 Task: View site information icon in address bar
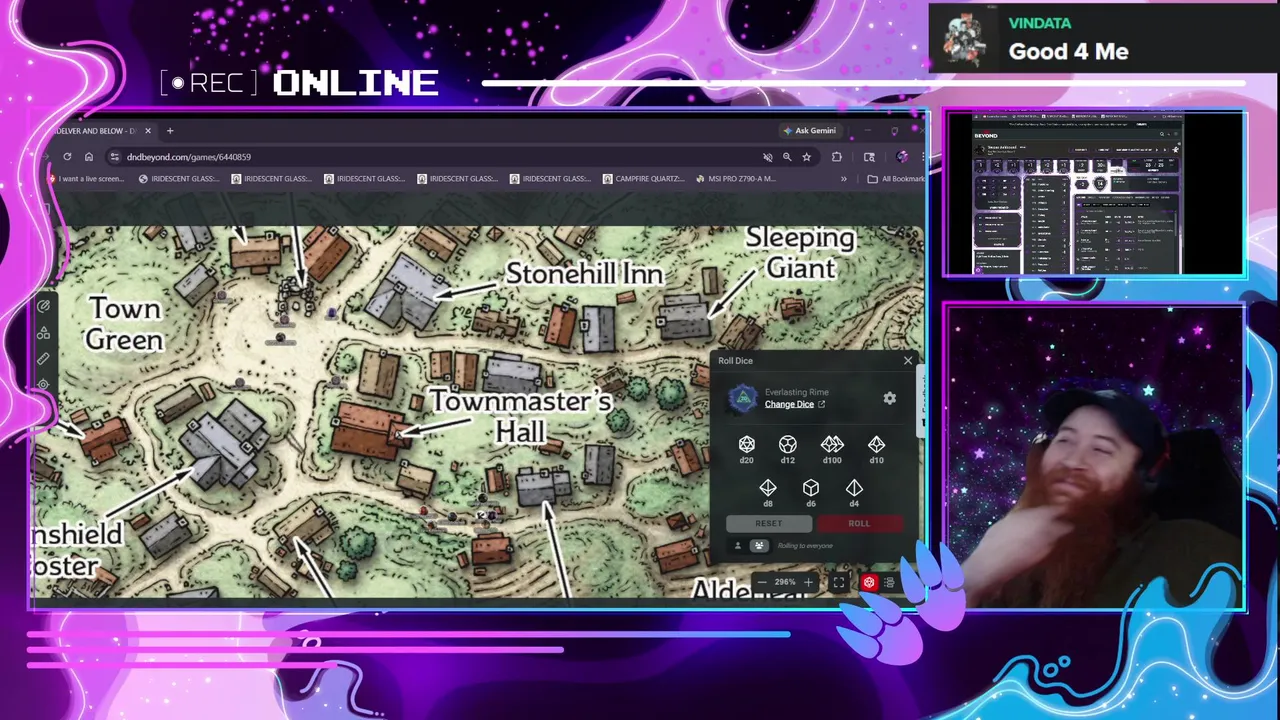(x=114, y=157)
